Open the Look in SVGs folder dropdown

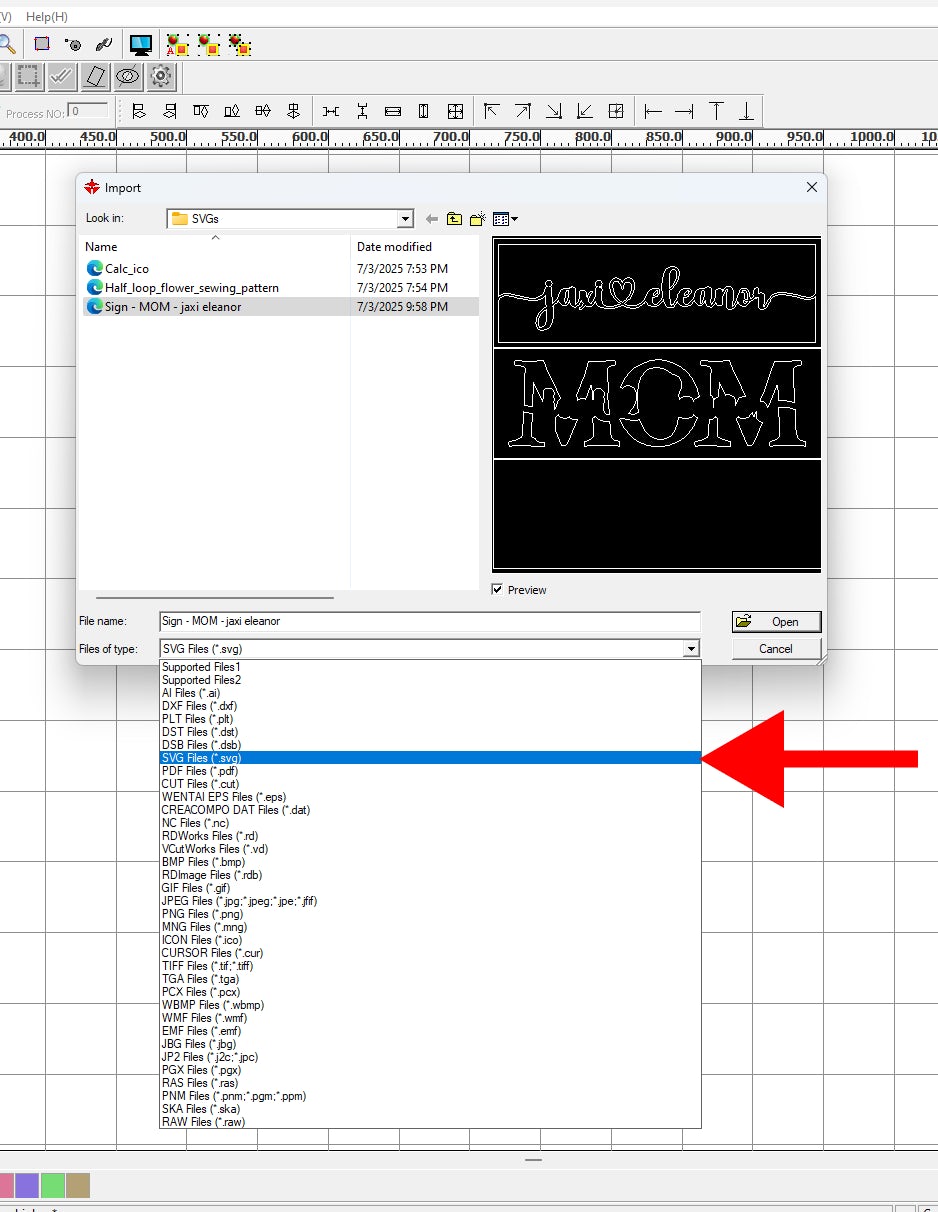click(x=405, y=219)
